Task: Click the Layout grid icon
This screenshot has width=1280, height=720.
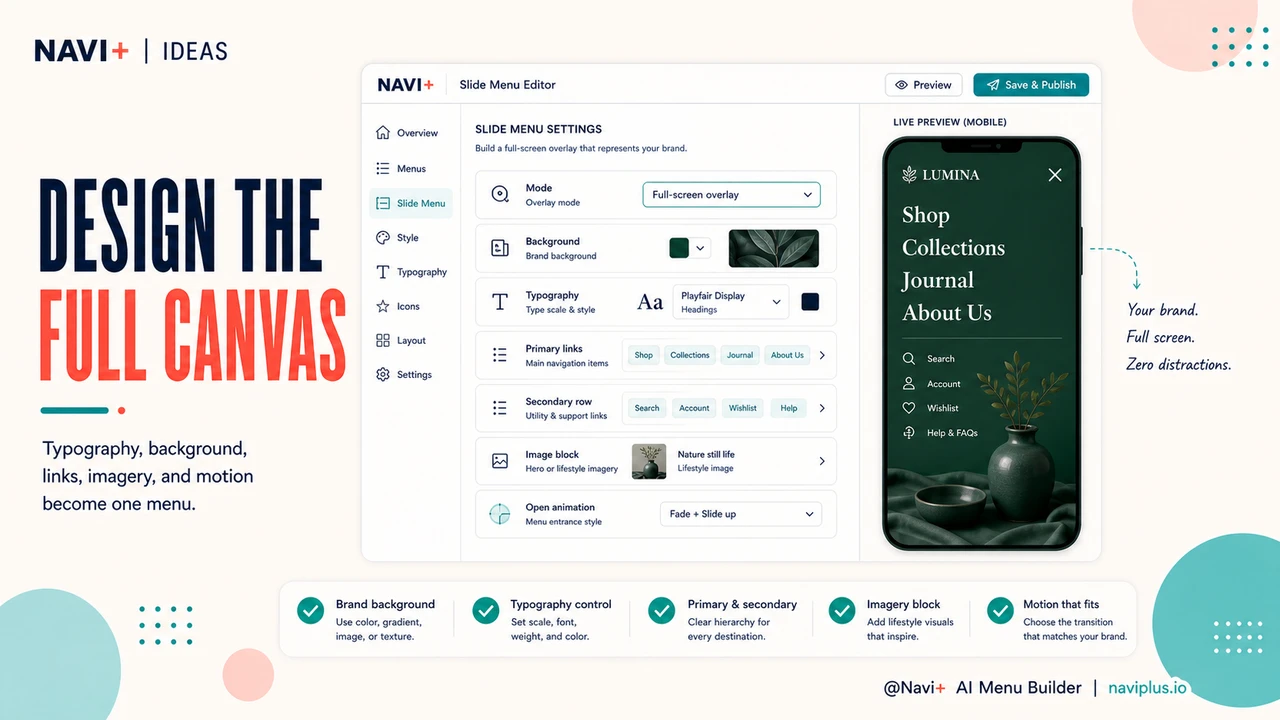Action: click(x=382, y=340)
